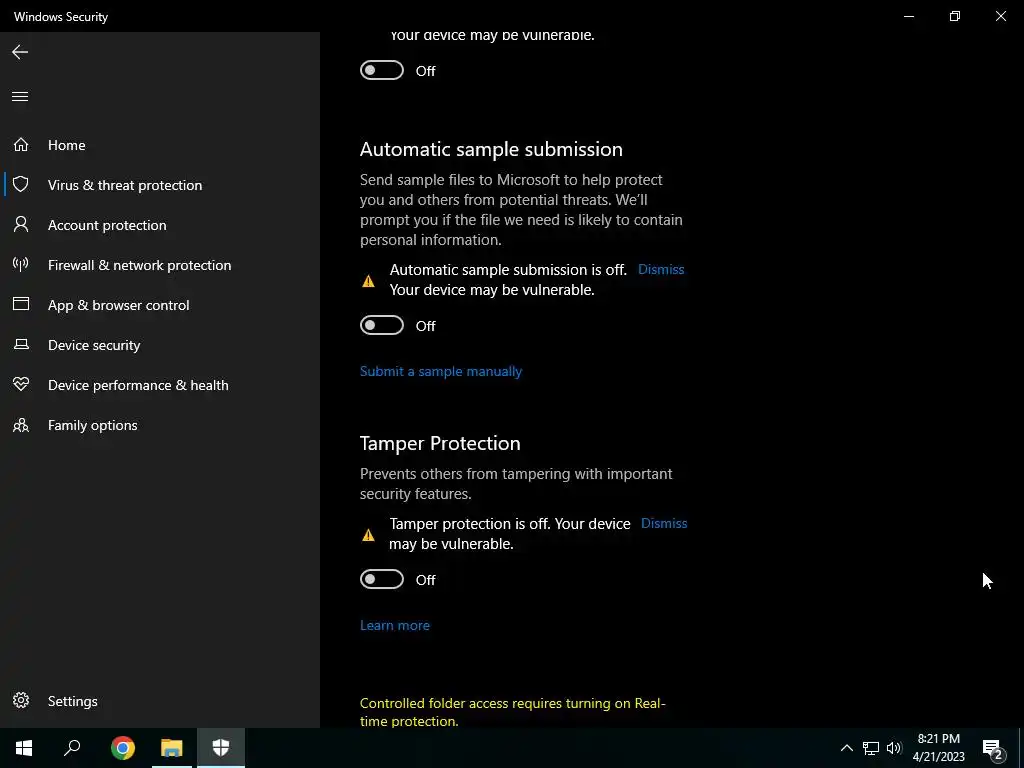Click the Automatic sample submission heading

[491, 149]
